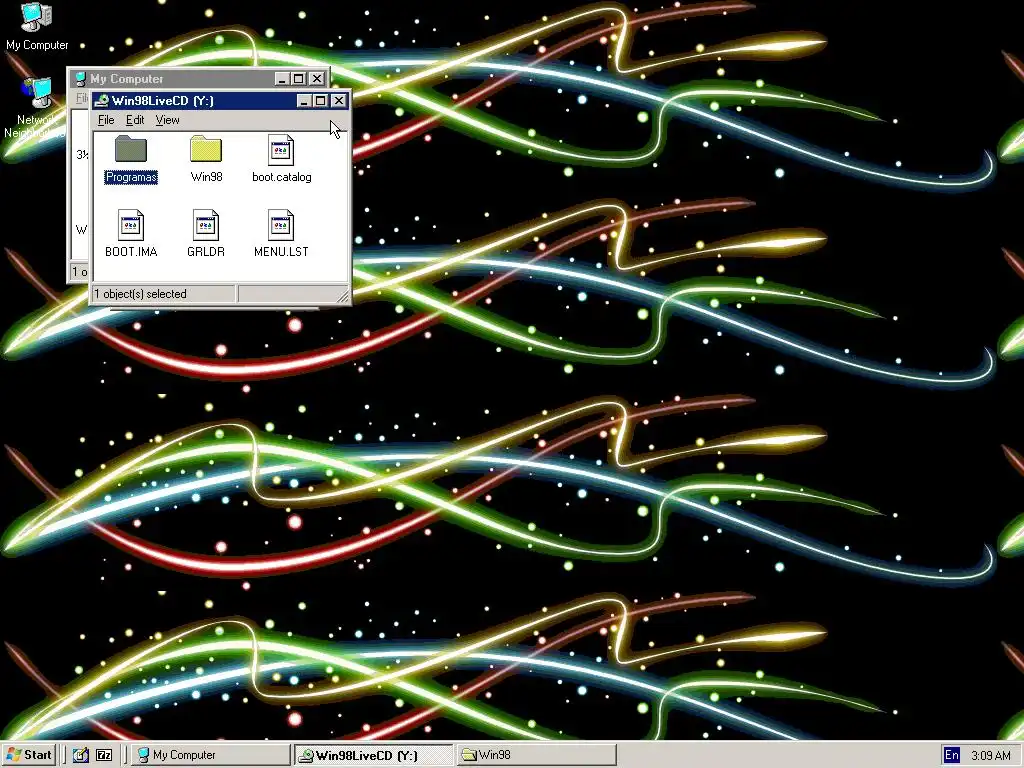Click the My Computer window title bar icon
The width and height of the screenshot is (1024, 768).
click(80, 79)
